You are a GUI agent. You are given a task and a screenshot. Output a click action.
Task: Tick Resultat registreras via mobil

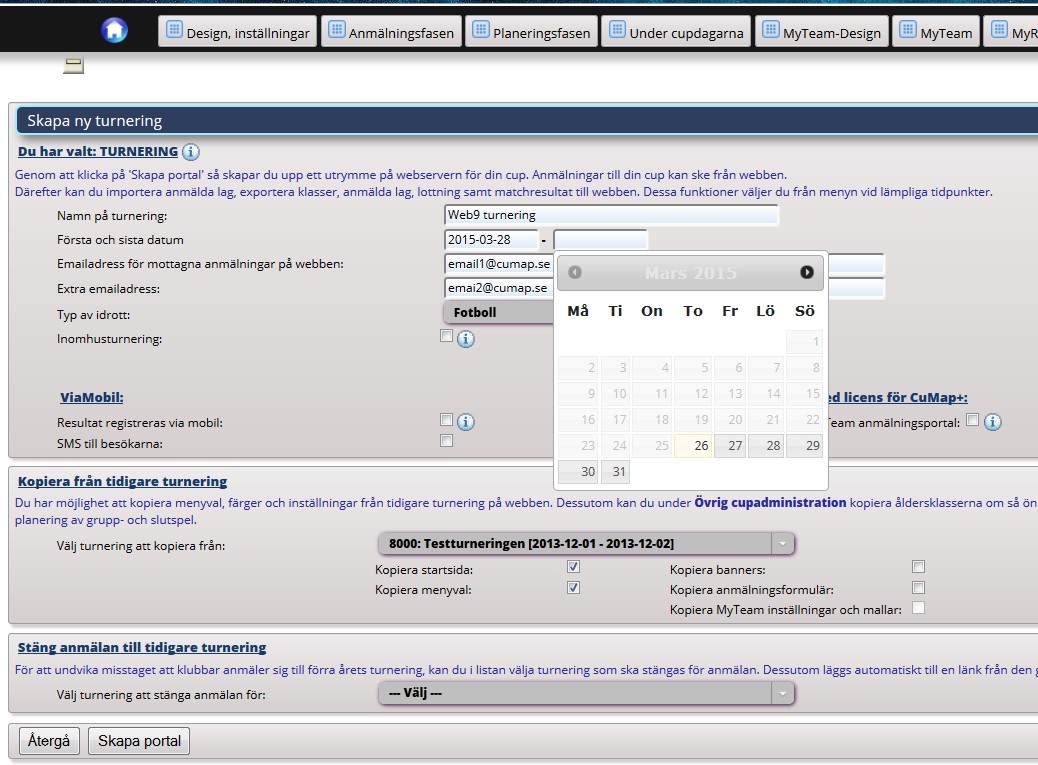(447, 420)
